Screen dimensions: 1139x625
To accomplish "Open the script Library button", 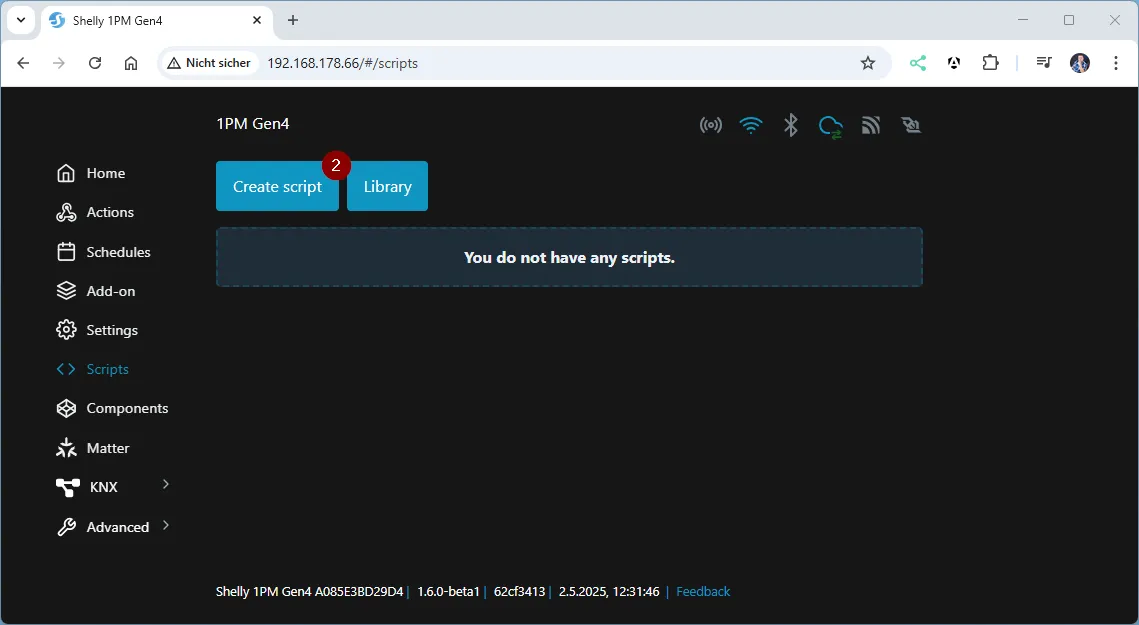I will (x=387, y=186).
